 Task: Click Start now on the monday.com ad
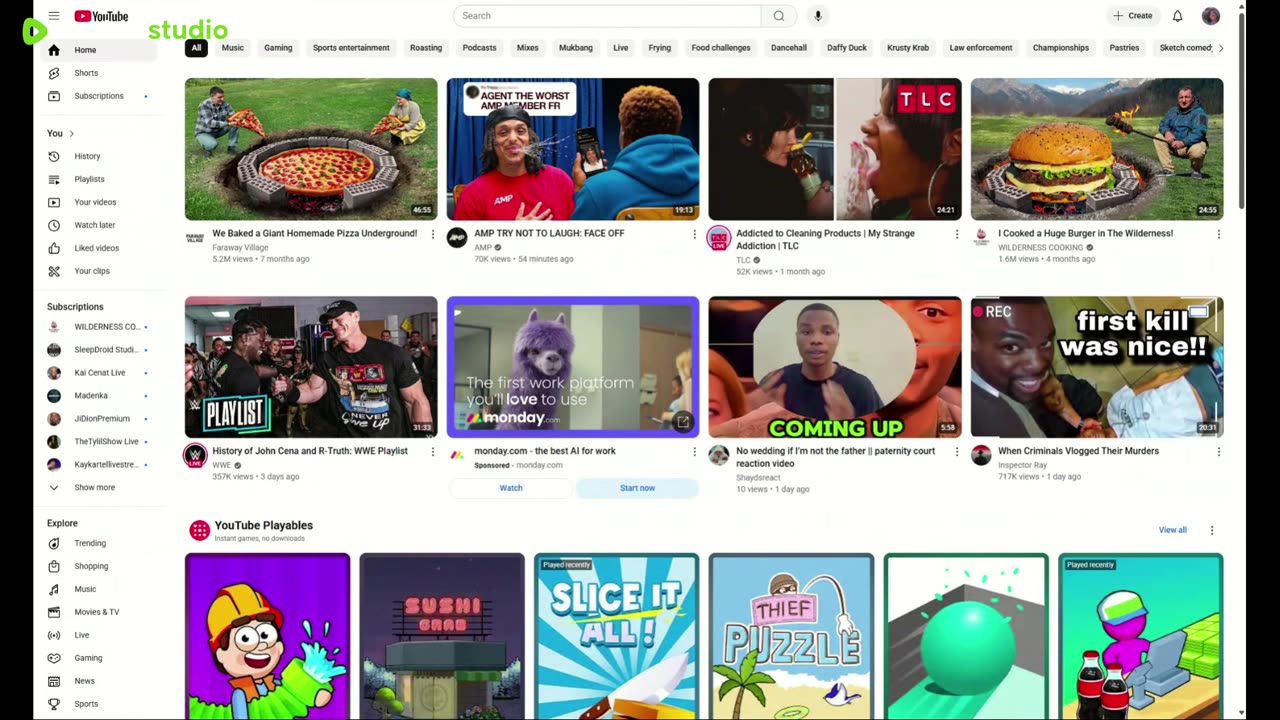click(637, 488)
